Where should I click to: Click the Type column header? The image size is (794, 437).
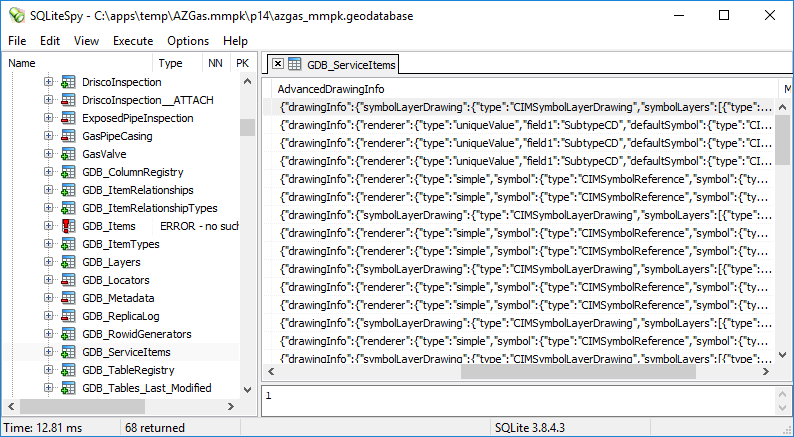click(177, 63)
